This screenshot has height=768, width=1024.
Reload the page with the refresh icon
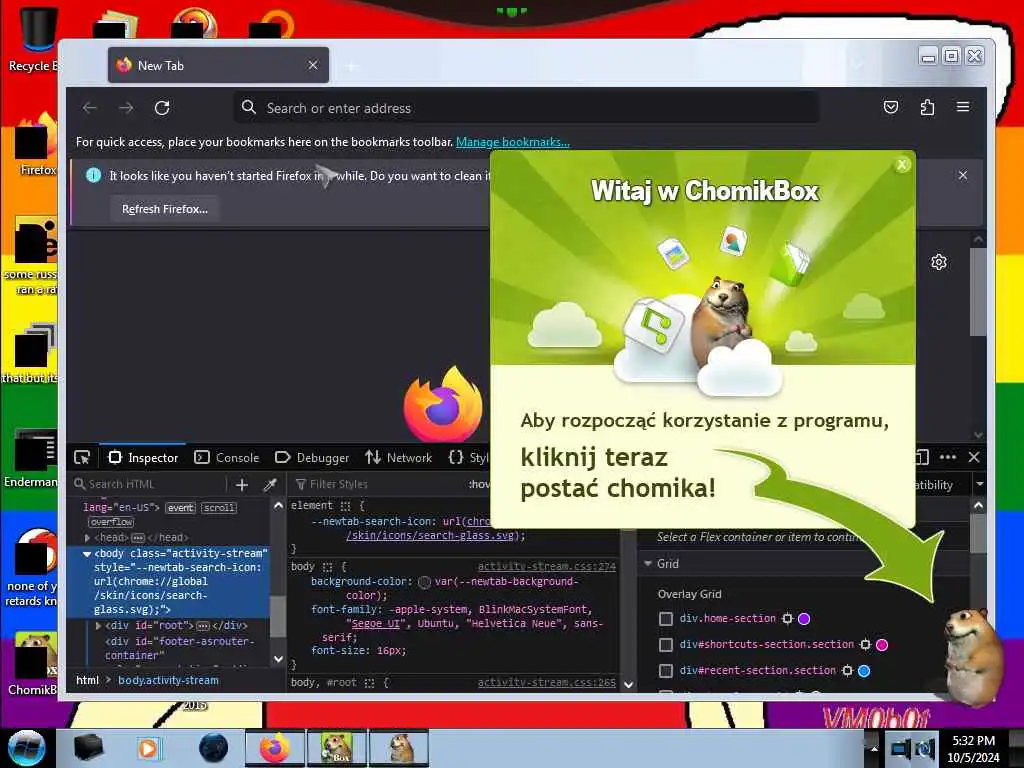point(162,108)
